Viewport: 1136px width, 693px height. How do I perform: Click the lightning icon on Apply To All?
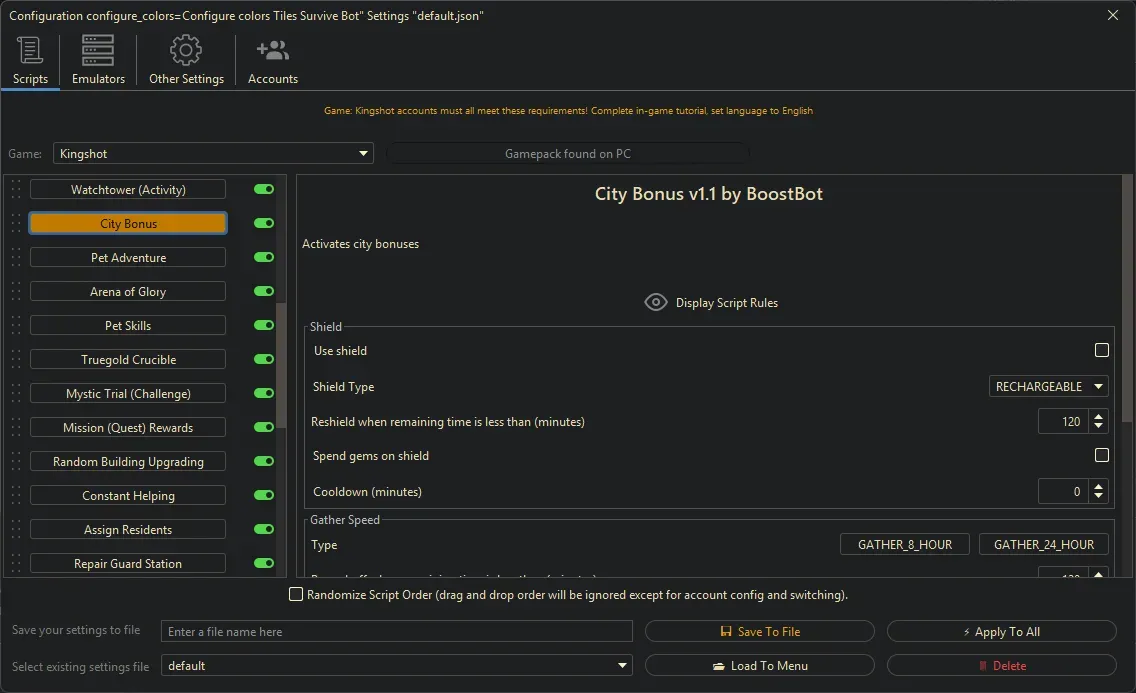pyautogui.click(x=966, y=631)
